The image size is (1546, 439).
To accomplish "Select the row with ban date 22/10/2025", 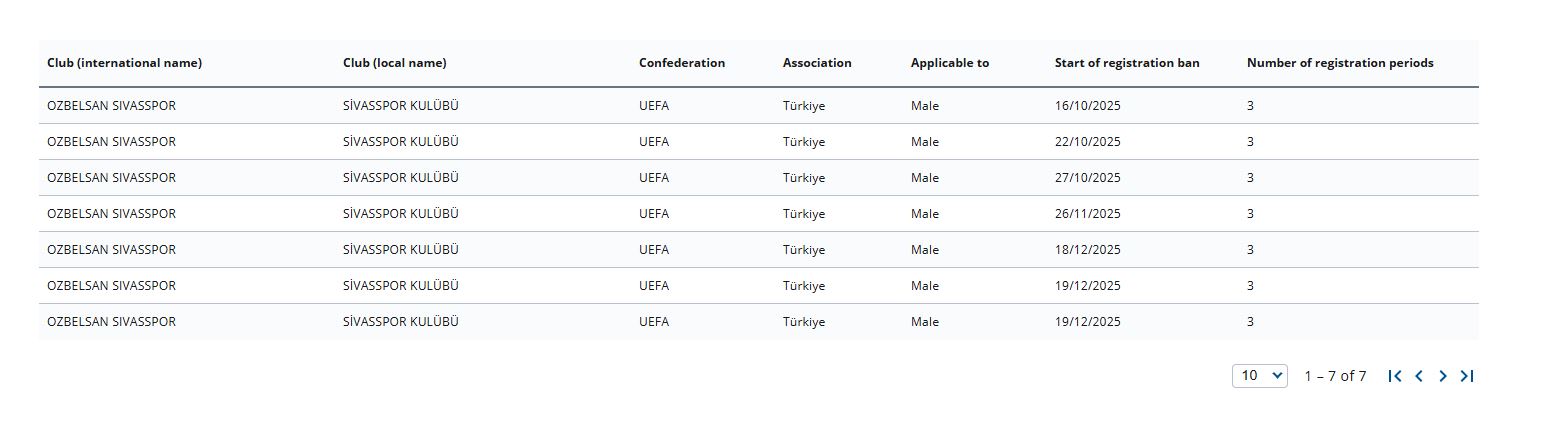I will [1087, 142].
